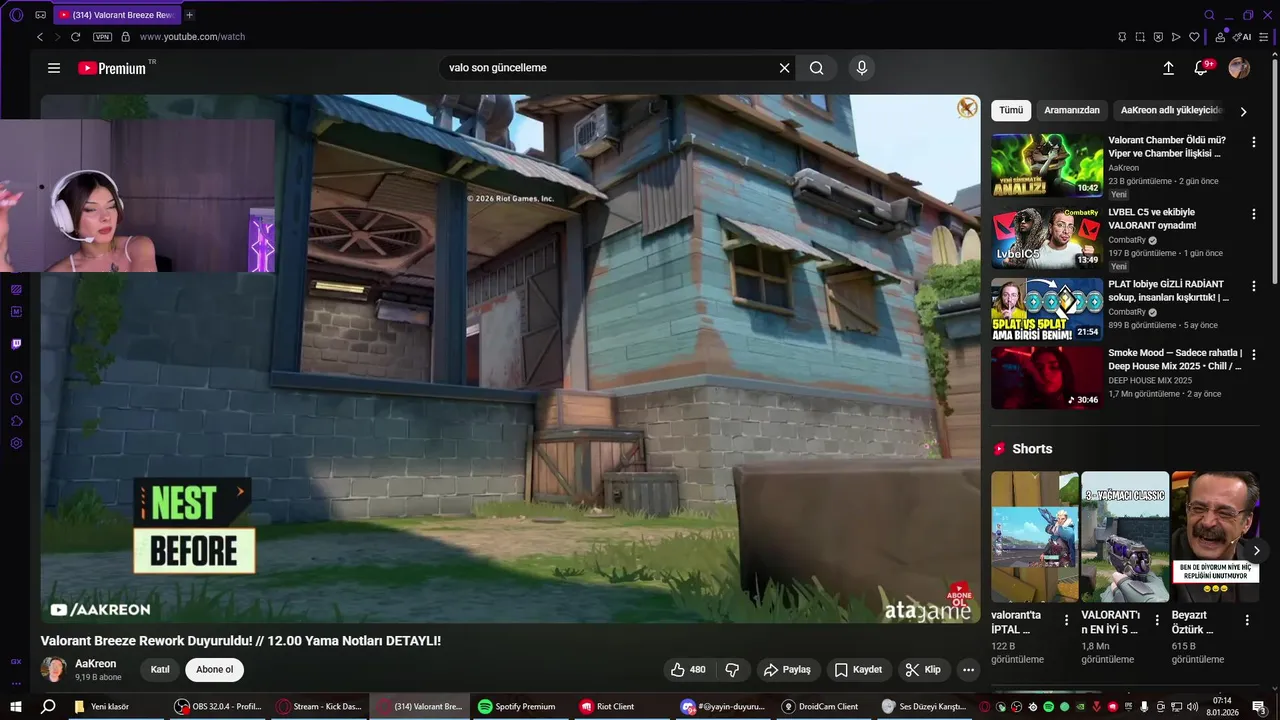The image size is (1280, 720).
Task: Open the YouTube account avatar menu
Action: 1239,68
